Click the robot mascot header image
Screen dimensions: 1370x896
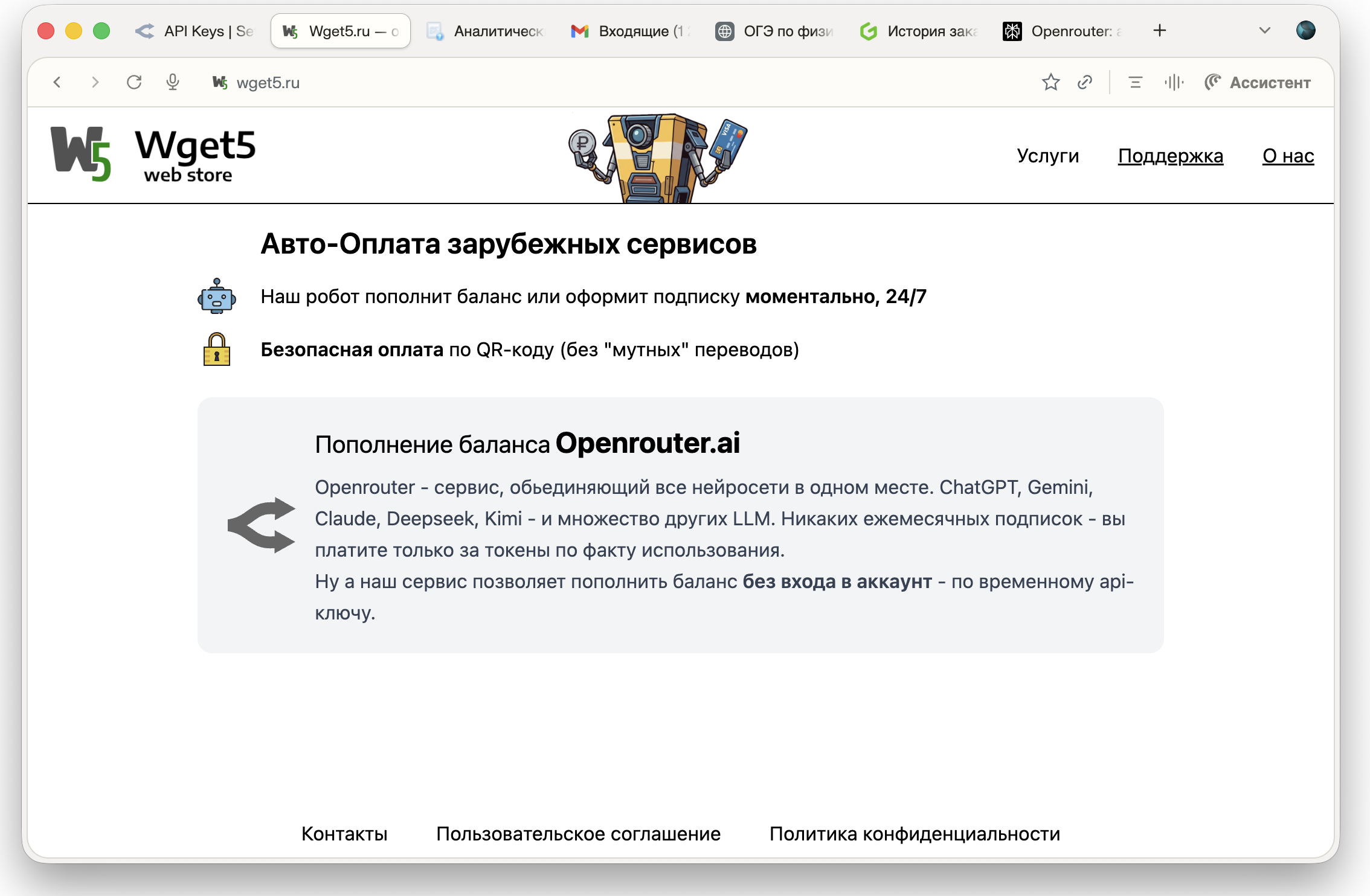tap(658, 158)
